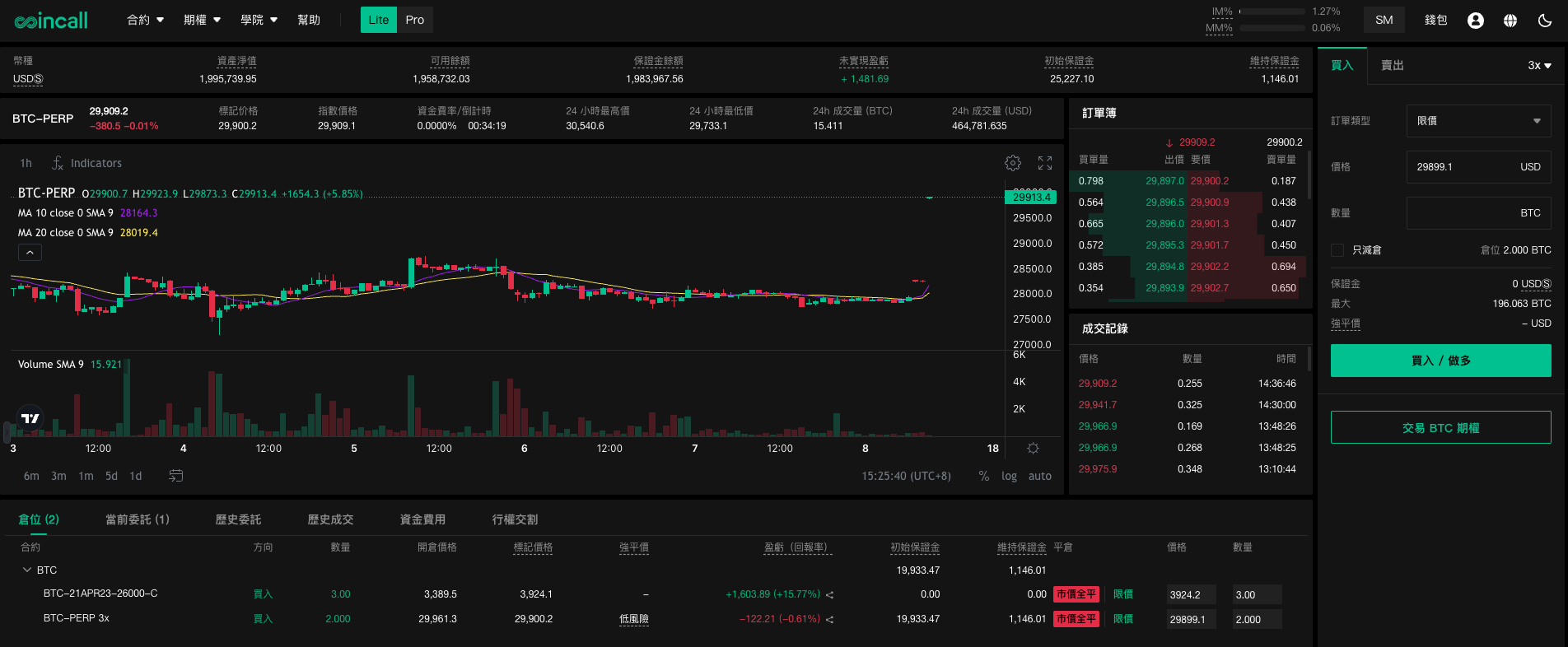Open the 期權 dropdown menu
The width and height of the screenshot is (1568, 647).
[203, 20]
